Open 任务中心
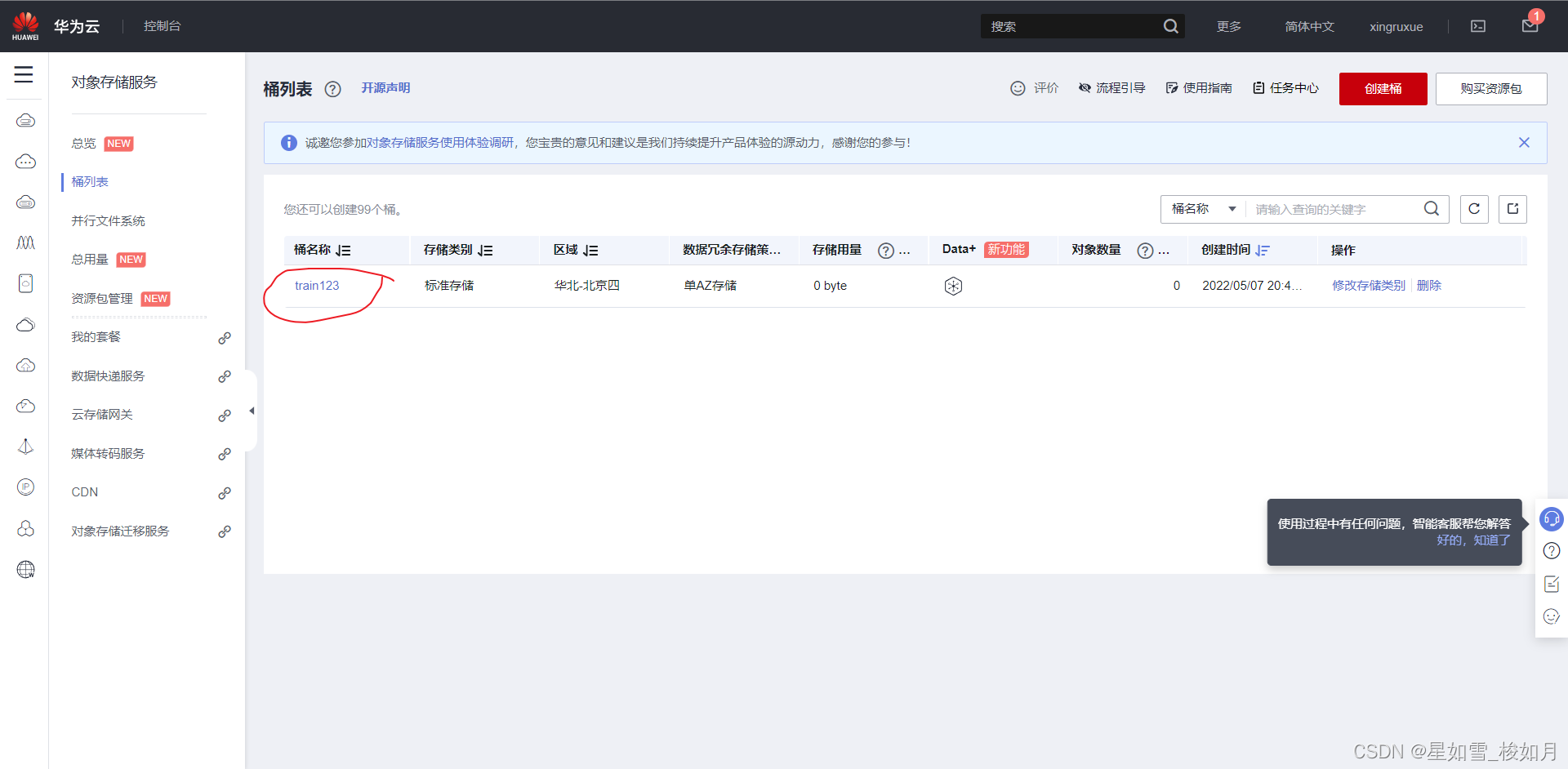 [1286, 88]
